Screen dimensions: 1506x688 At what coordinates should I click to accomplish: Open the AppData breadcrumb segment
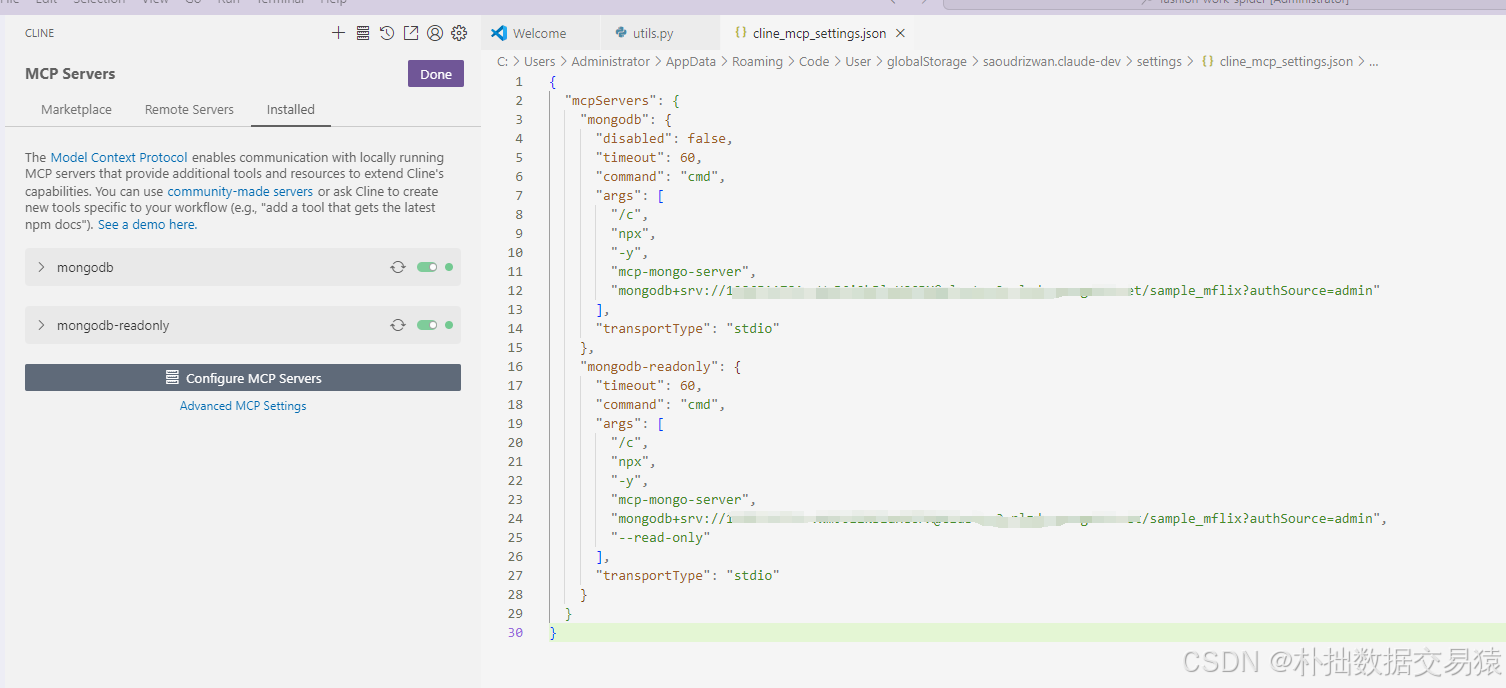pyautogui.click(x=691, y=61)
